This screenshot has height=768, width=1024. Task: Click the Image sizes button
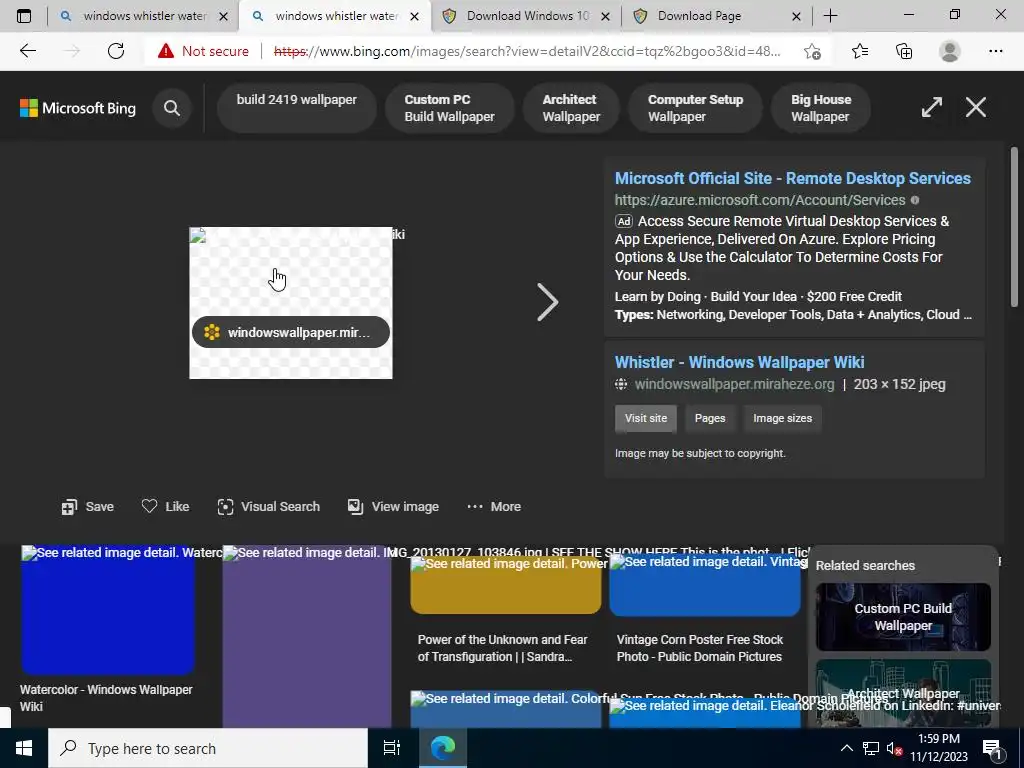782,419
